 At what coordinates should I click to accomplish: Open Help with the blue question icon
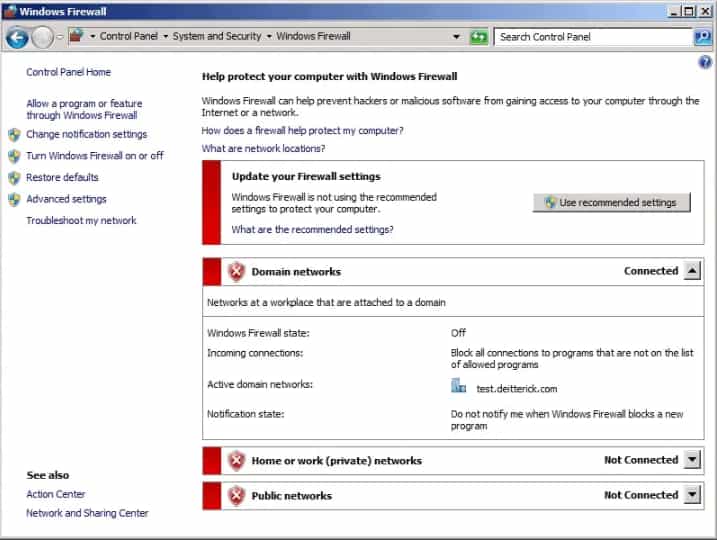coord(705,62)
